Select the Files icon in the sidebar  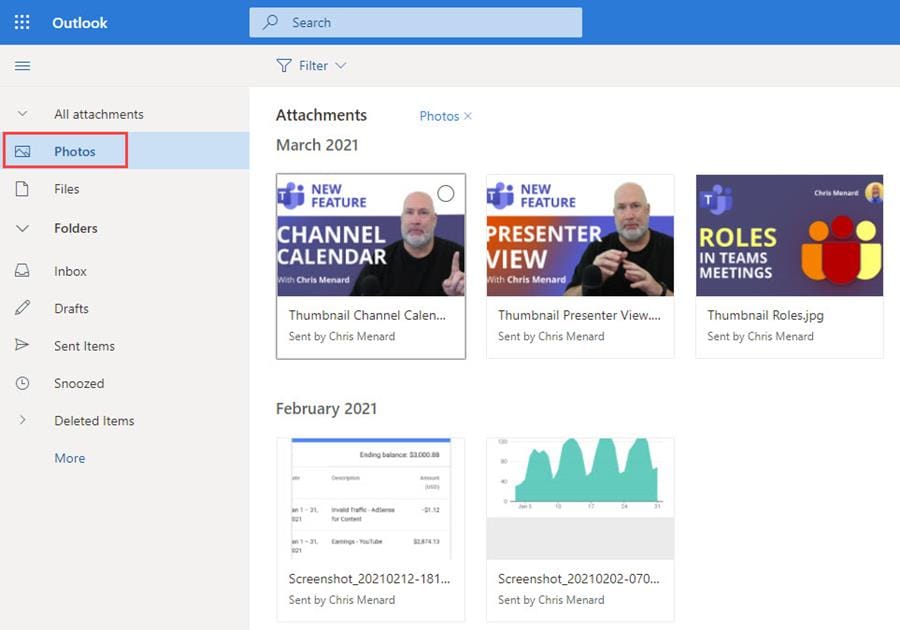pyautogui.click(x=24, y=189)
